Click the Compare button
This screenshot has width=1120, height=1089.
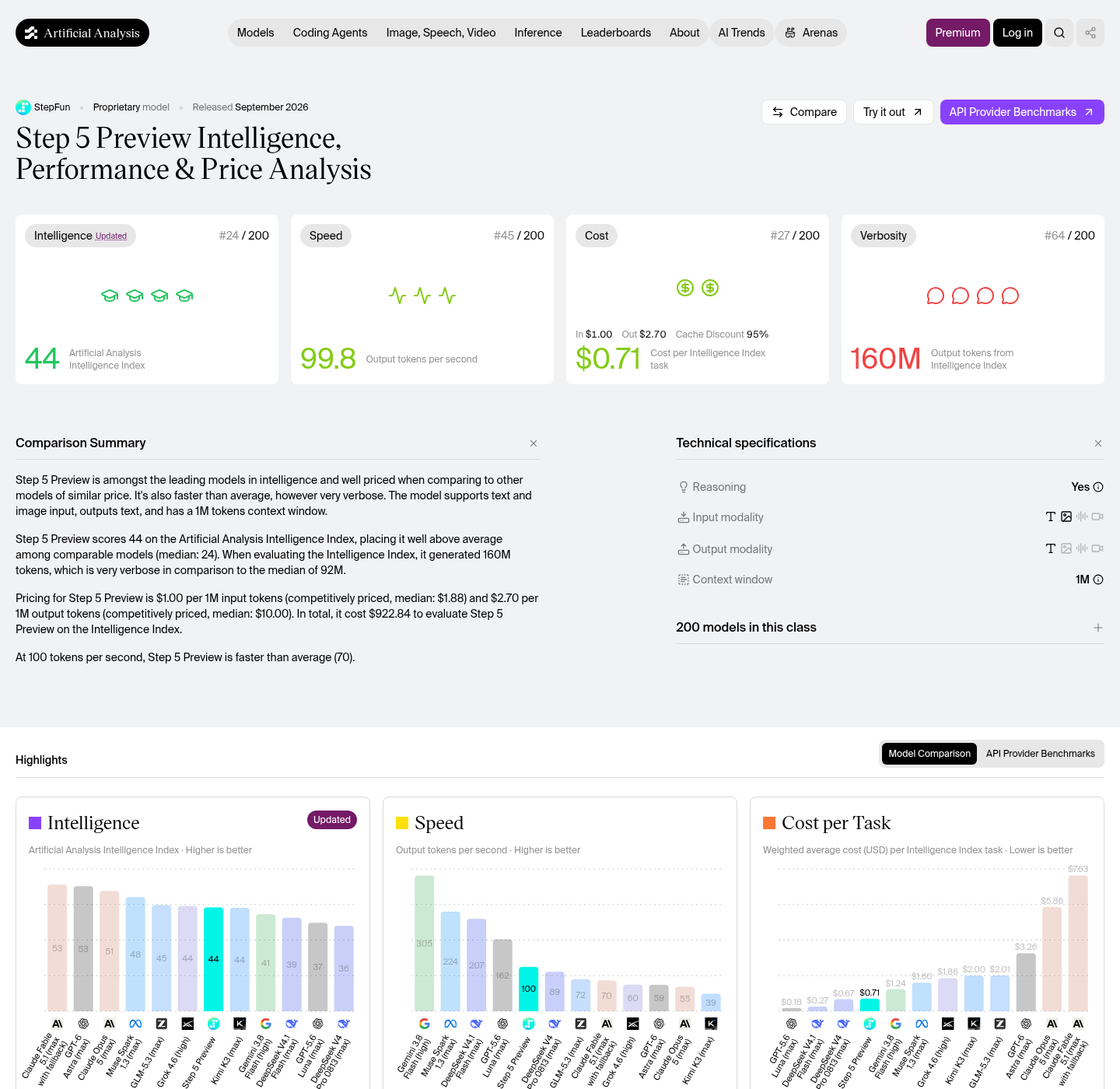click(804, 112)
